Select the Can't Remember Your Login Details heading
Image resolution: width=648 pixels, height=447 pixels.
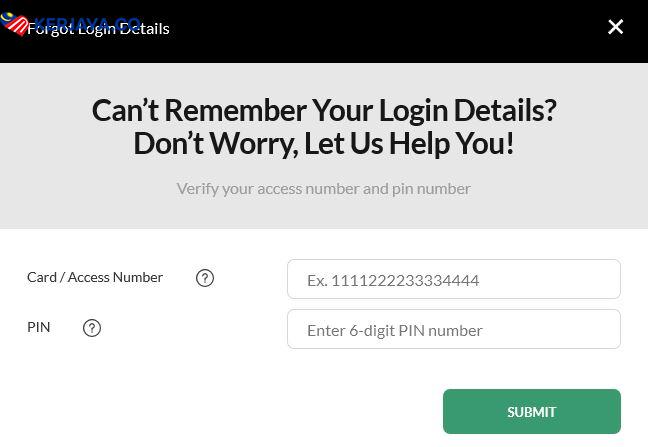tap(324, 111)
